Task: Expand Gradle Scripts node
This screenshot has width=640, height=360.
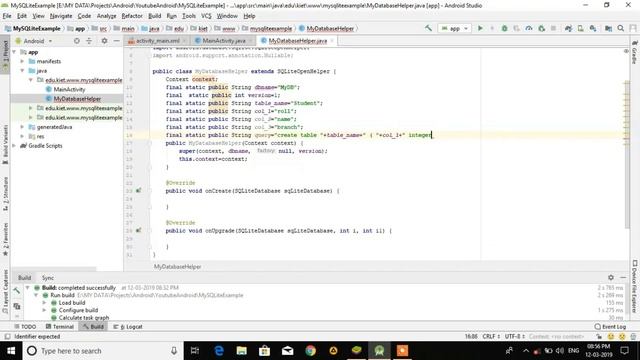Action: click(15, 146)
